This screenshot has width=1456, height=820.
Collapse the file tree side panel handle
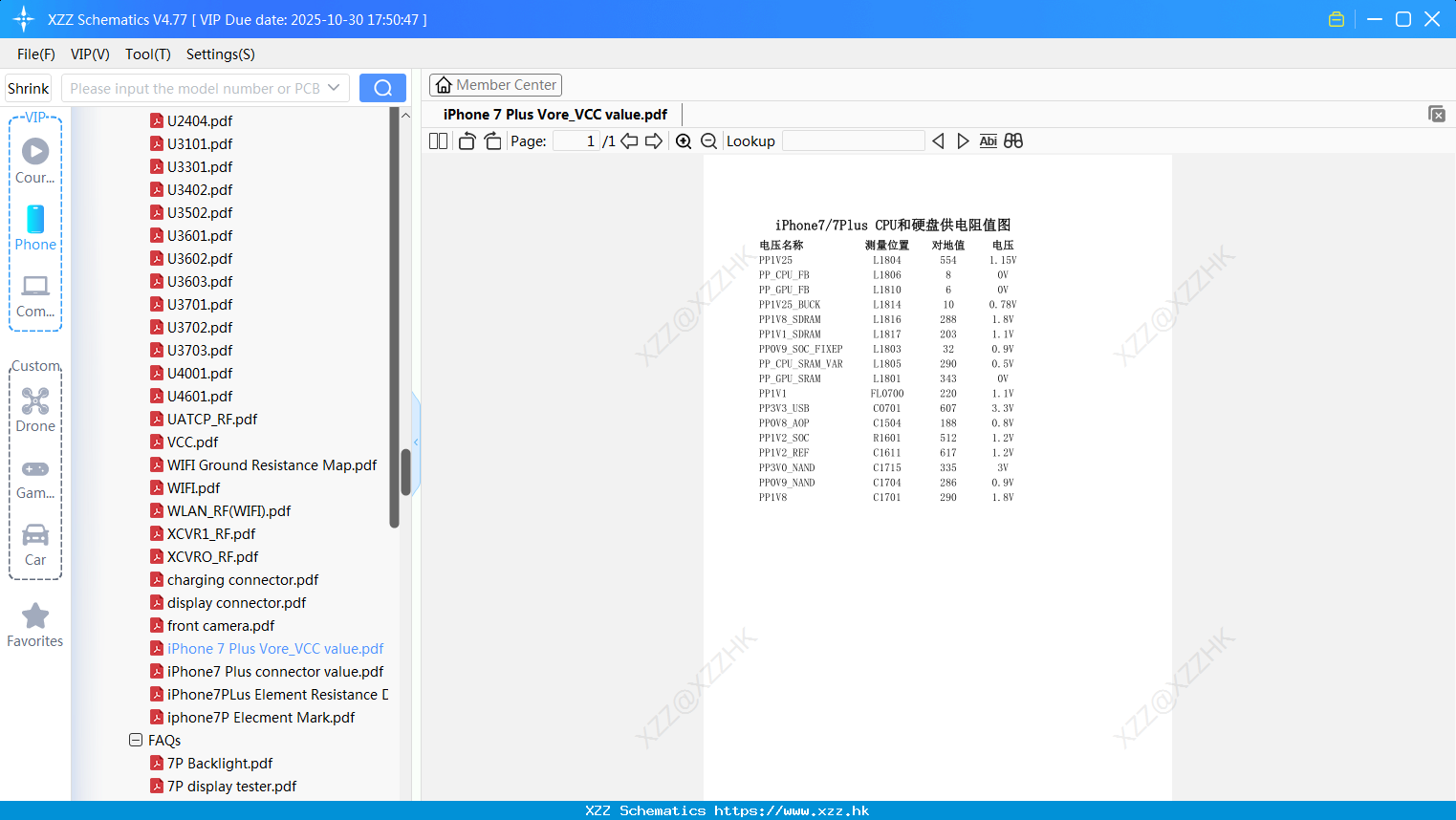(x=416, y=442)
